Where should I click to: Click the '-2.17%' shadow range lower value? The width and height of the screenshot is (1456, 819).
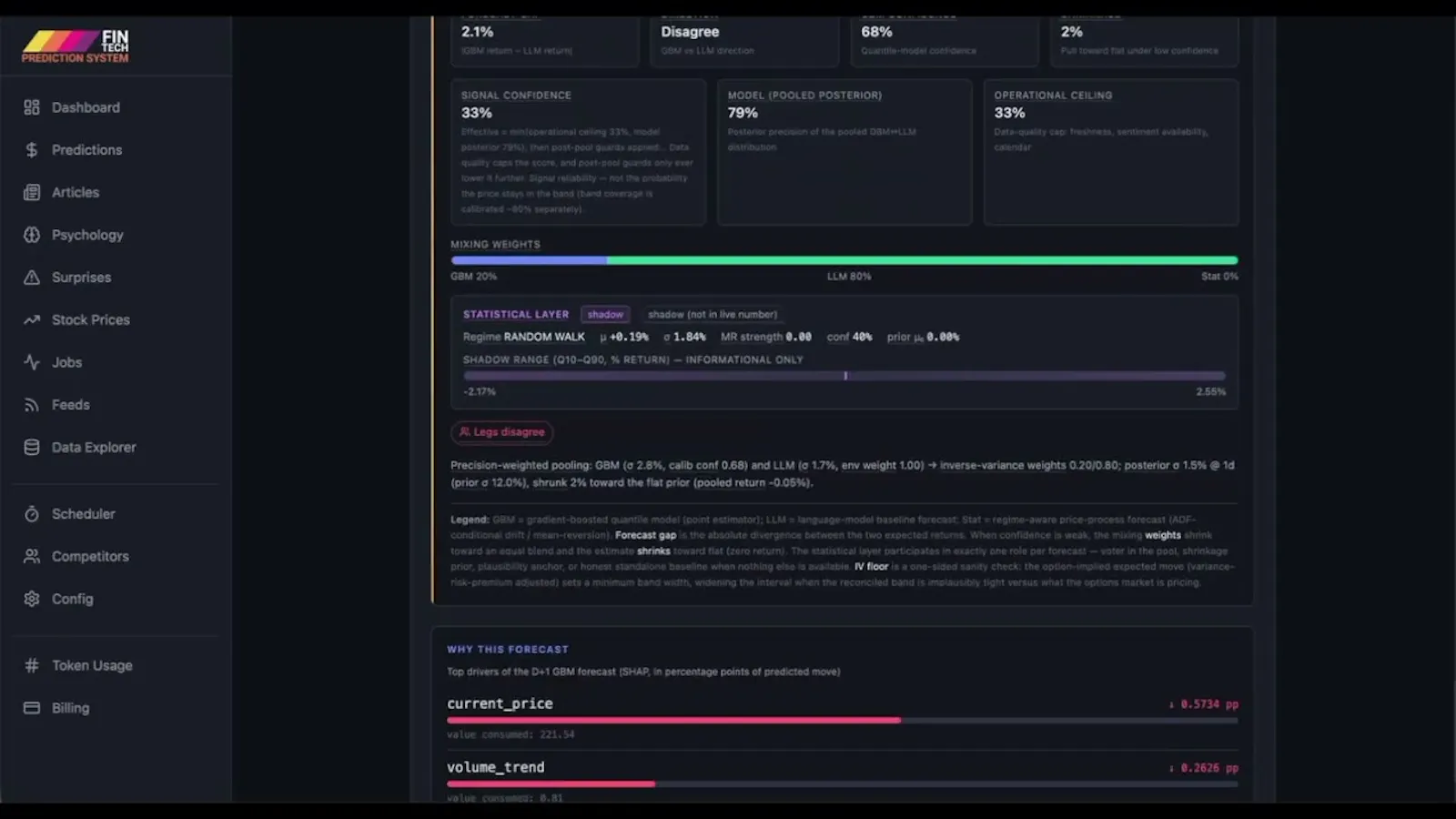[480, 391]
